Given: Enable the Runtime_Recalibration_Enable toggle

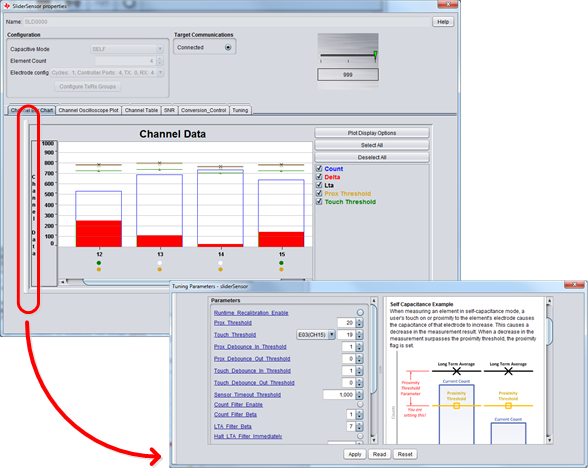Looking at the screenshot, I should coord(360,312).
